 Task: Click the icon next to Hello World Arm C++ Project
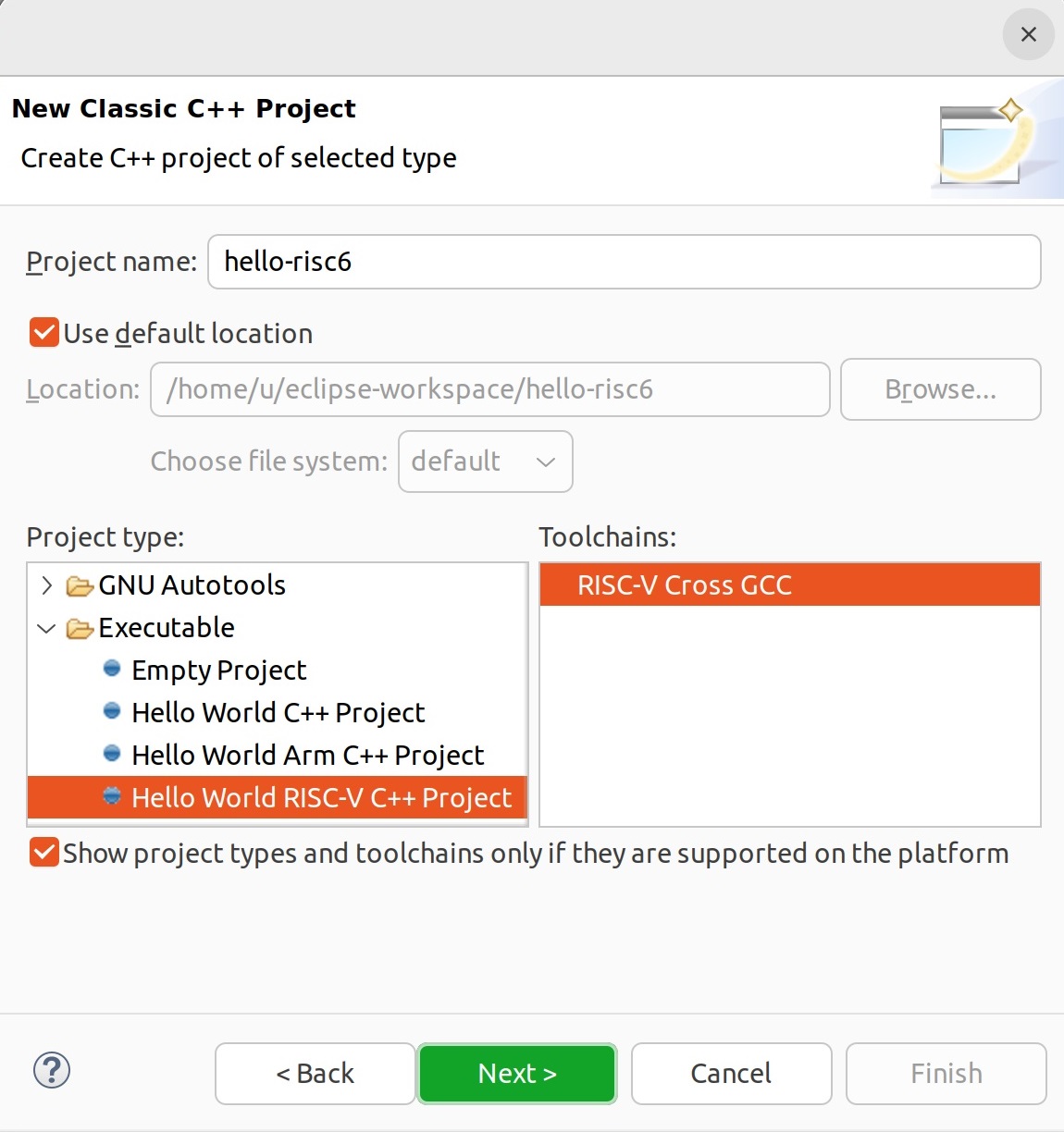[x=111, y=754]
